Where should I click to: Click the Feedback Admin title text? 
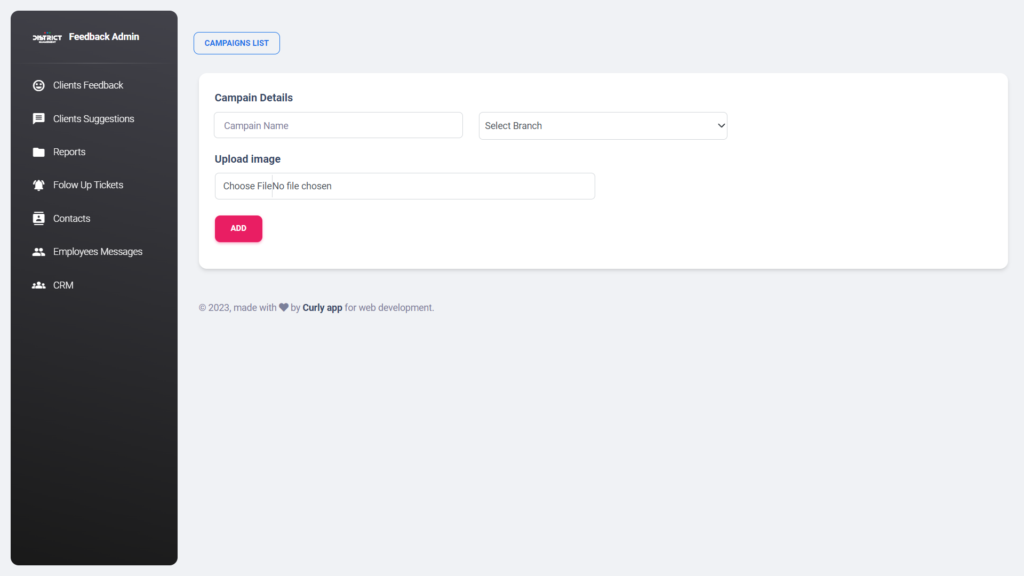pyautogui.click(x=104, y=37)
